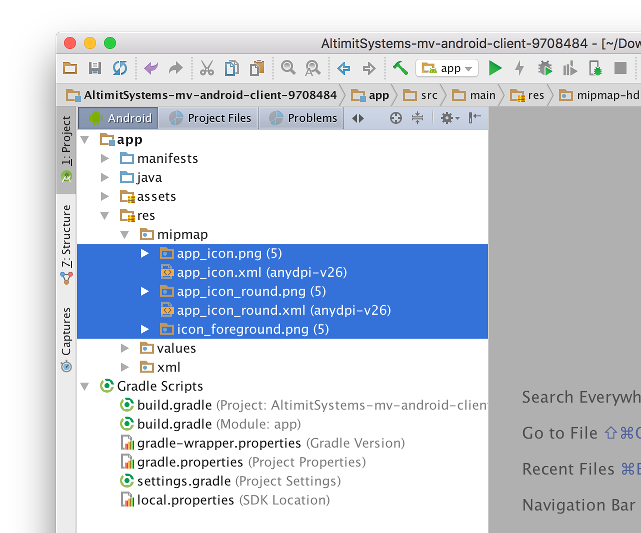Start the profiler icon in toolbar
Image resolution: width=641 pixels, height=533 pixels.
[x=569, y=68]
